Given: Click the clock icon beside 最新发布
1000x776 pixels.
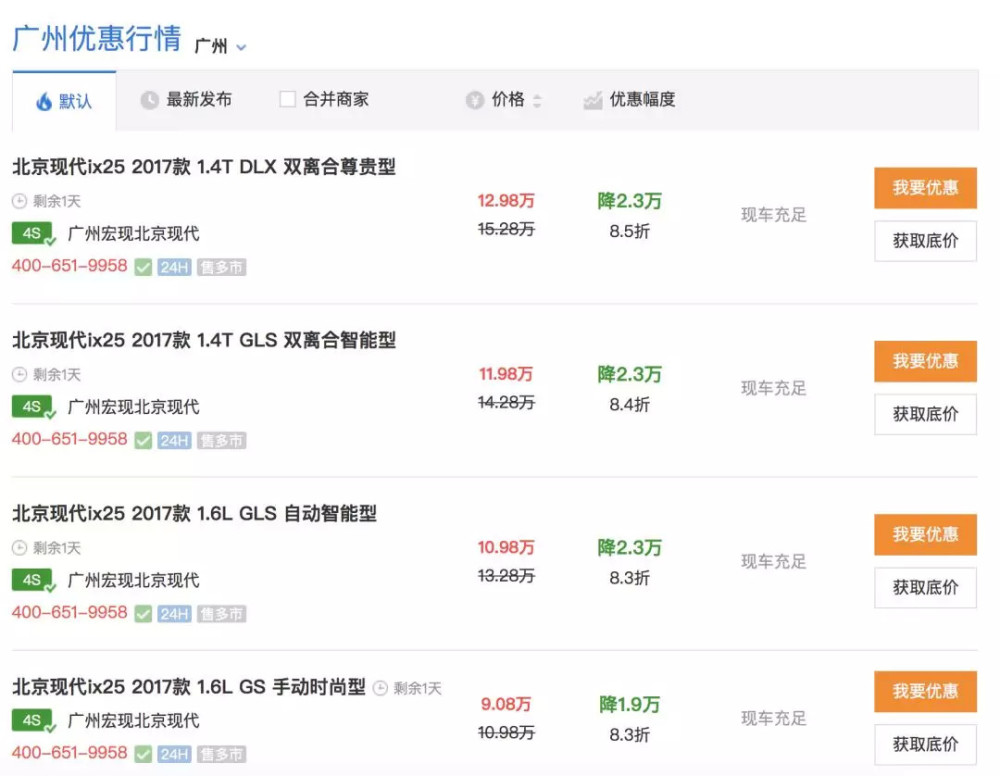Looking at the screenshot, I should [149, 100].
